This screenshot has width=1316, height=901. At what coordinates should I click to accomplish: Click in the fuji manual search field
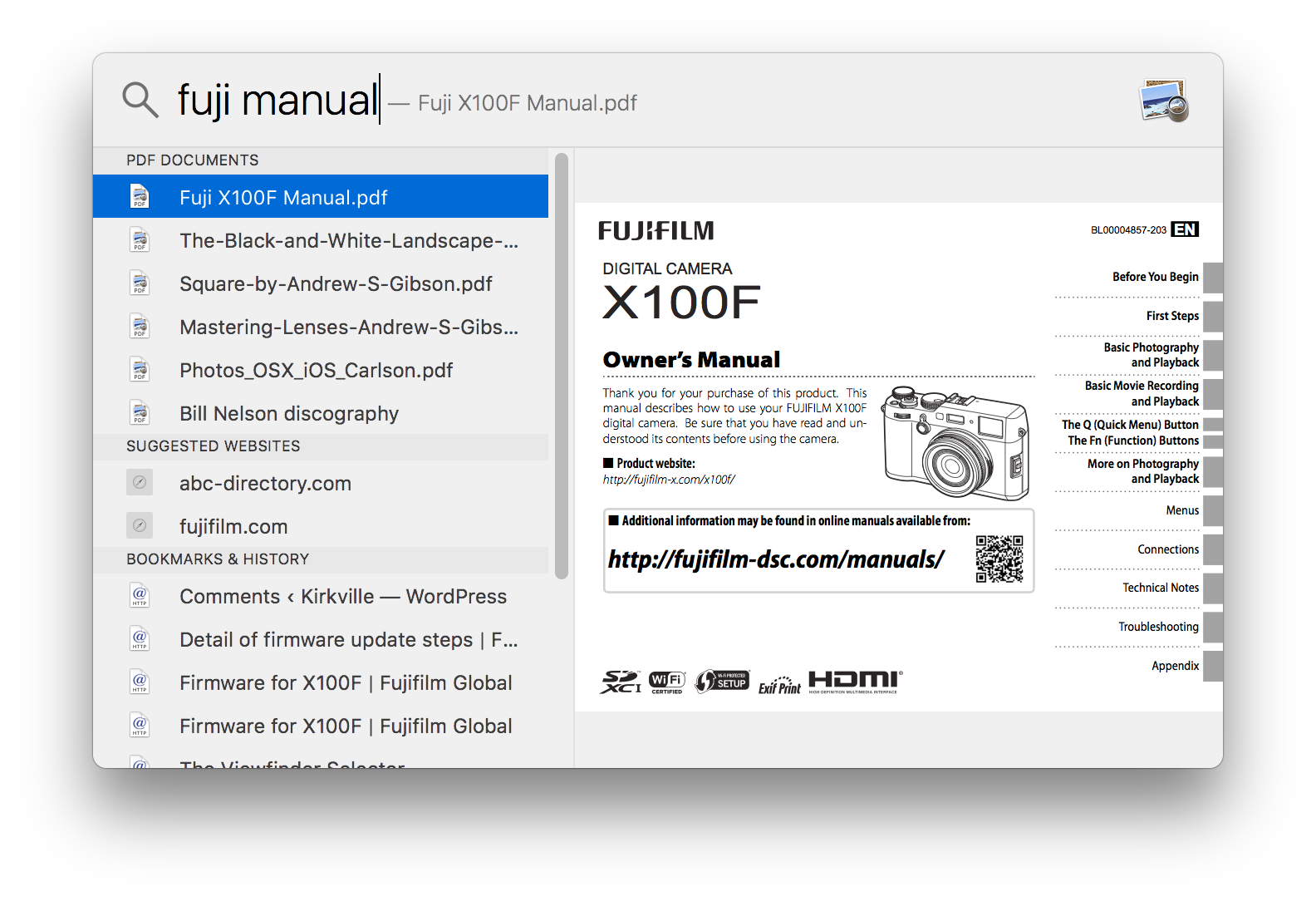pyautogui.click(x=277, y=101)
